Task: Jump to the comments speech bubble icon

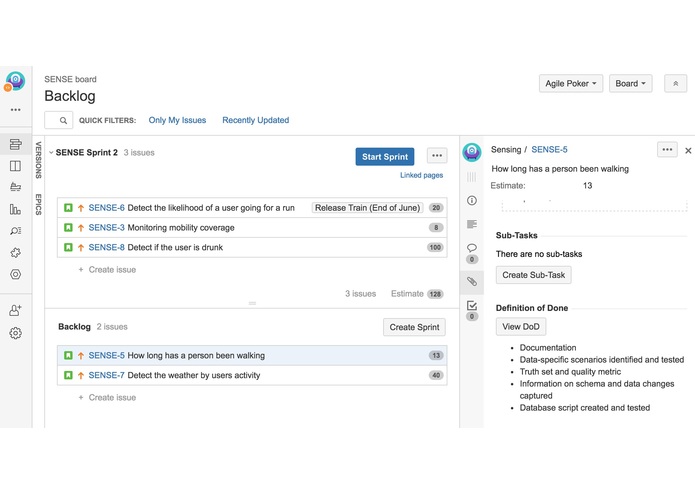Action: point(472,247)
